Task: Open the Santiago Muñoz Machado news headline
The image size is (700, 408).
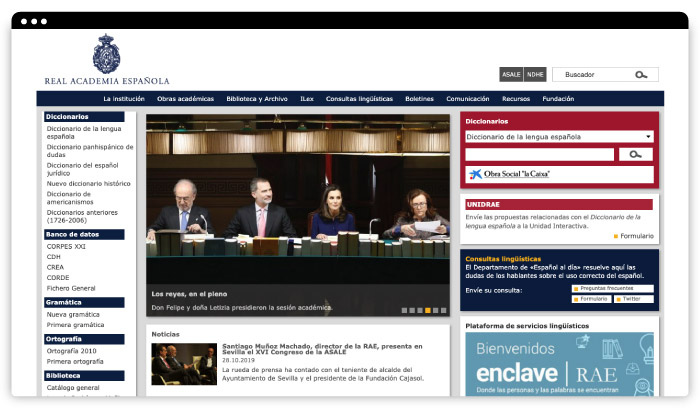Action: [x=322, y=349]
